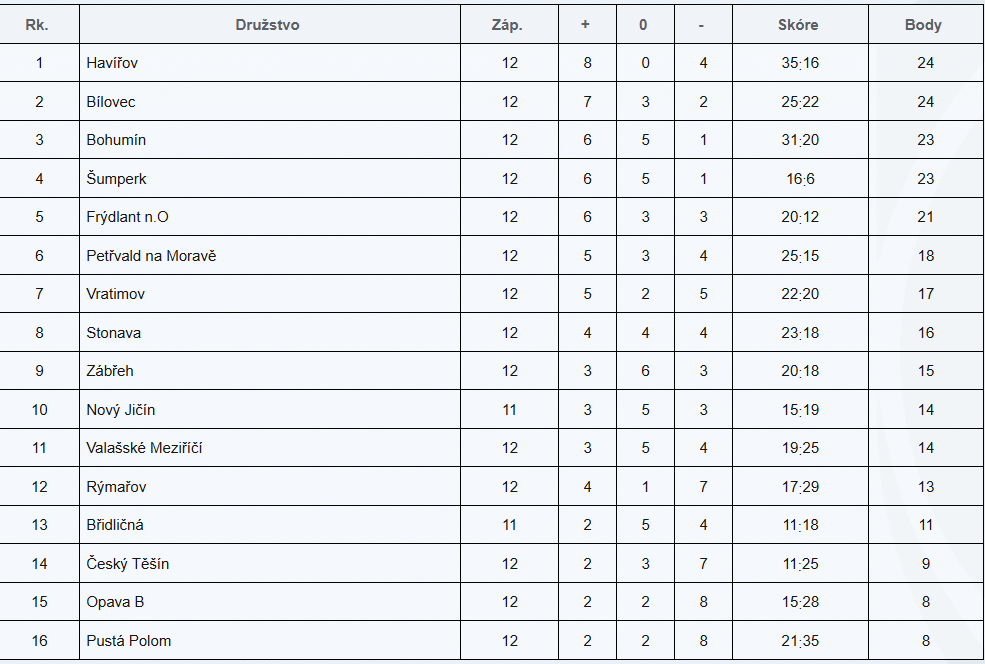Image resolution: width=985 pixels, height=664 pixels.
Task: Sort by the Body column header
Action: [923, 25]
